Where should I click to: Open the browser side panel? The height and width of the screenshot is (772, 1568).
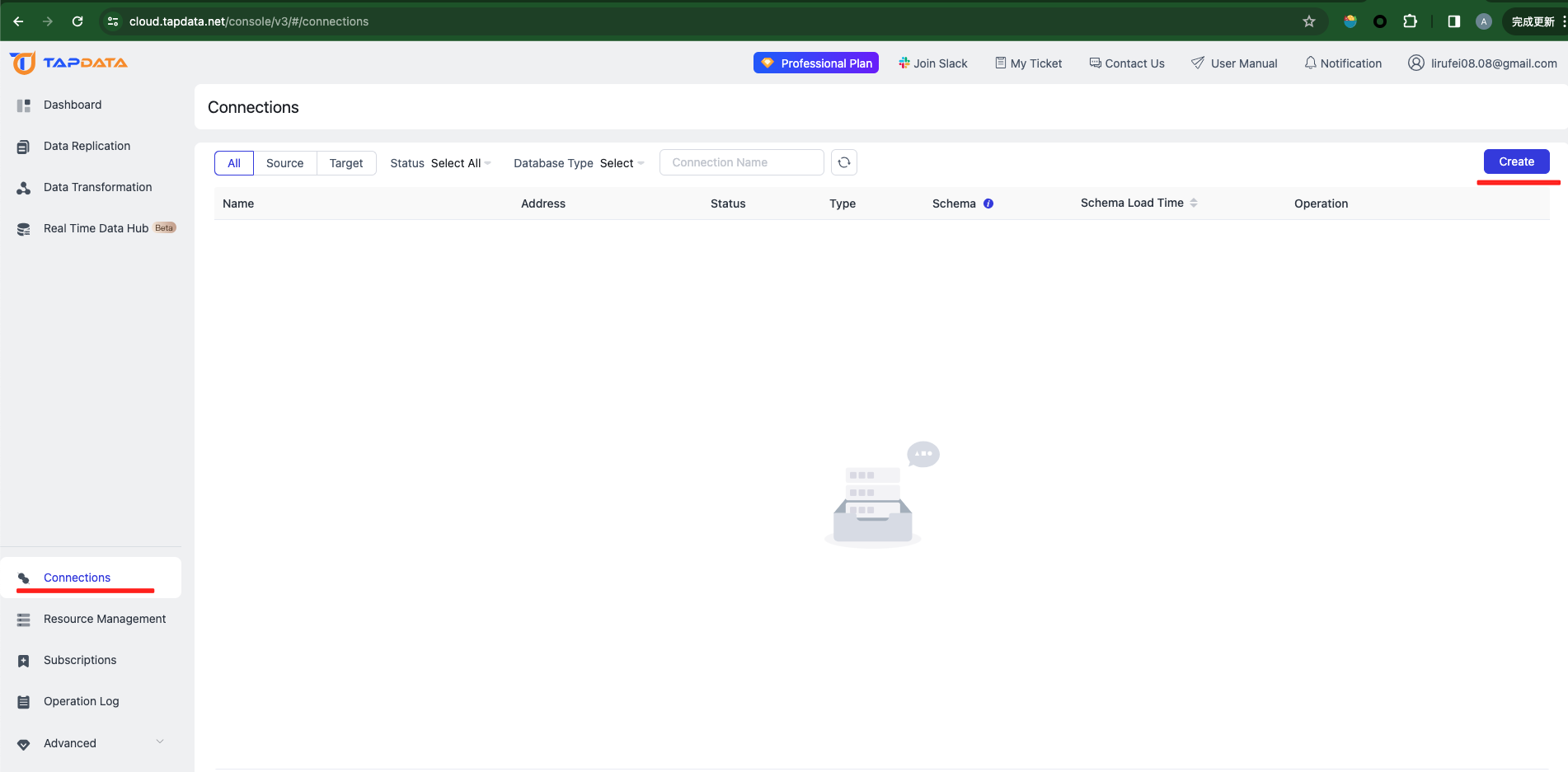1454,21
